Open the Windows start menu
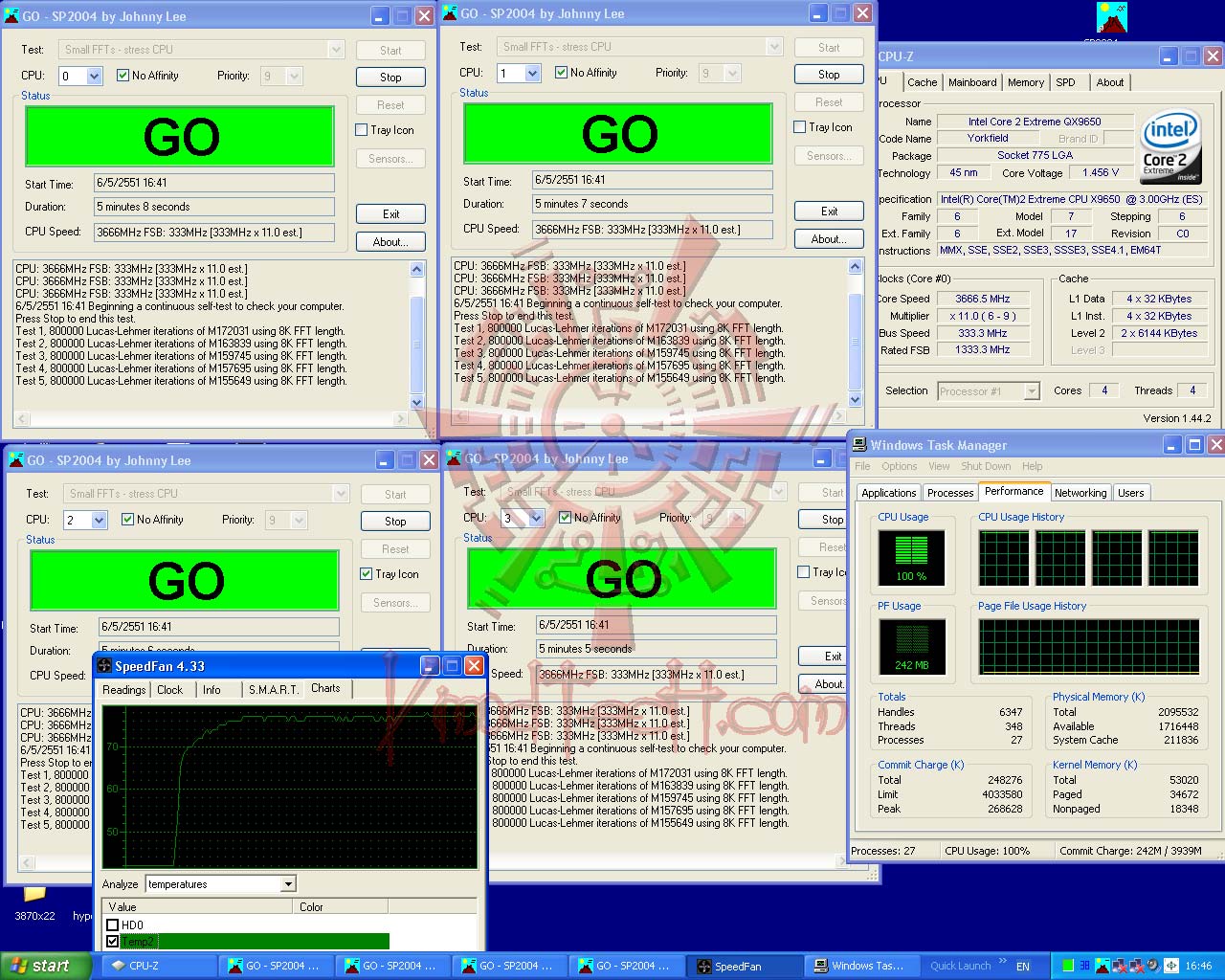 [x=46, y=966]
